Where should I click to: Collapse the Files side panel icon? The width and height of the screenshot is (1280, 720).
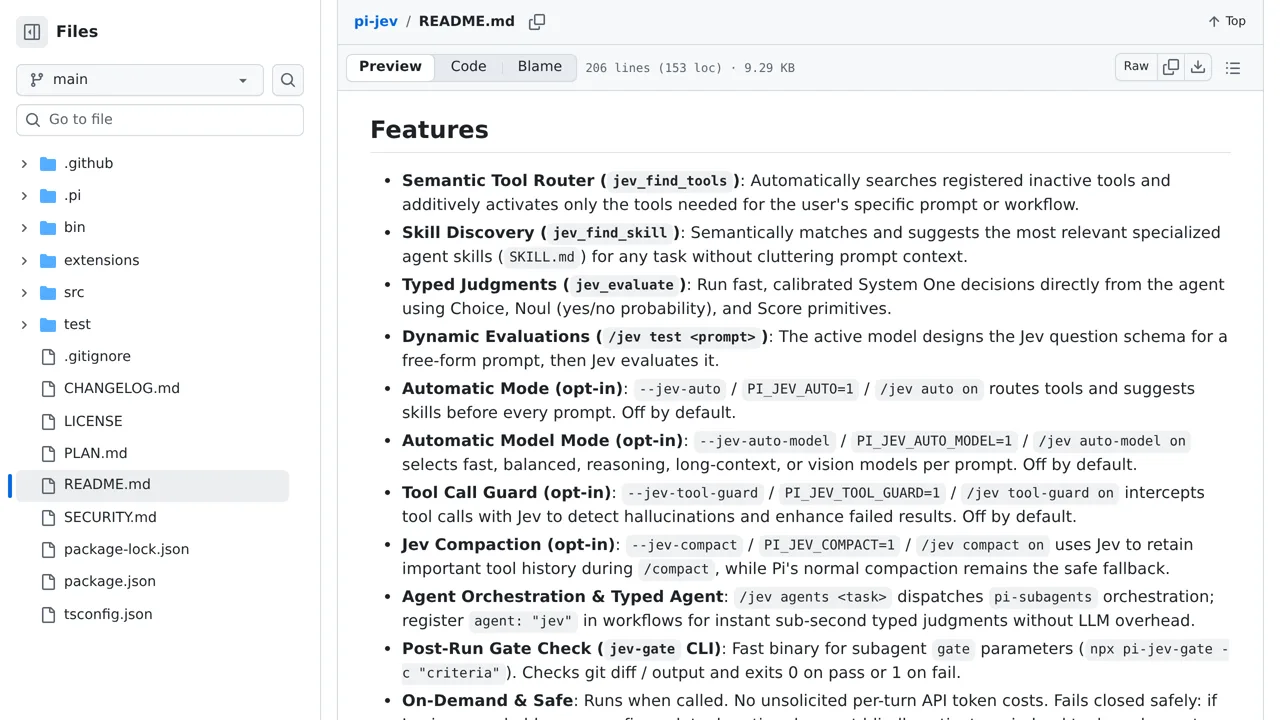coord(32,32)
